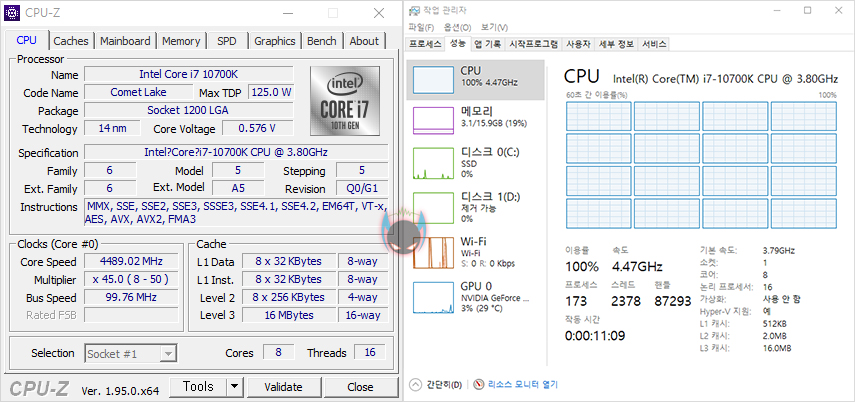This screenshot has height=402, width=855.
Task: Switch to the 프로세스 tab
Action: [x=425, y=44]
